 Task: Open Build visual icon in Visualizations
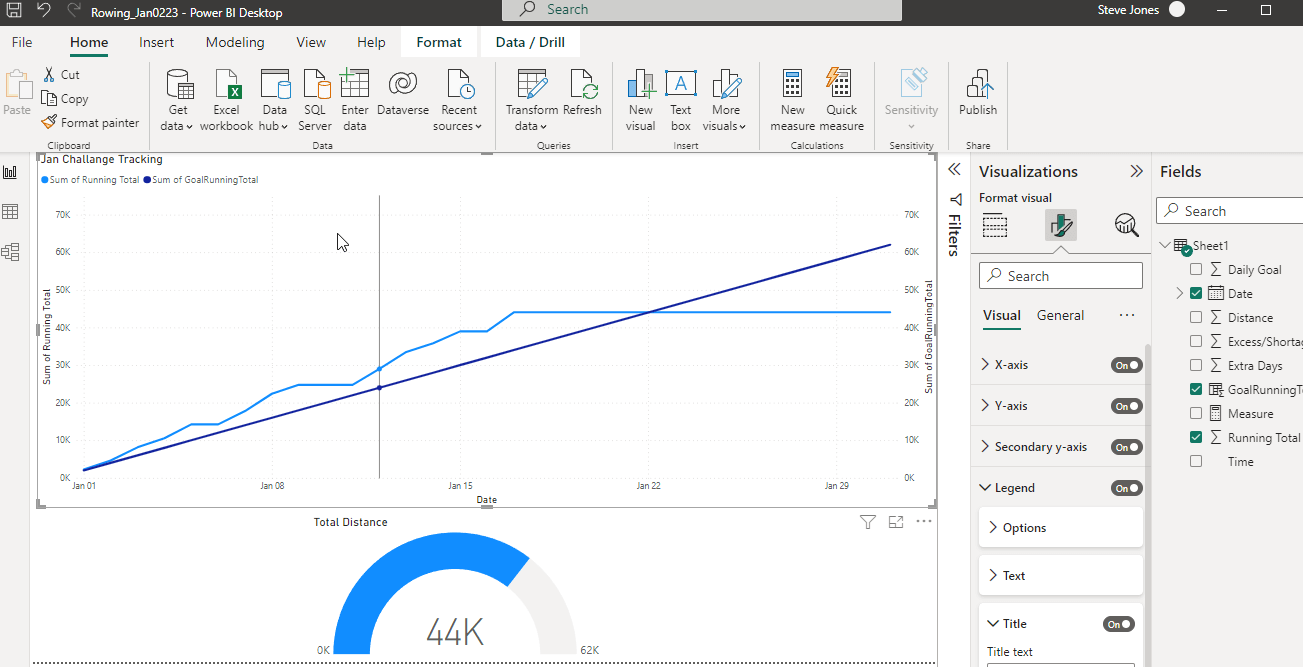coord(995,225)
